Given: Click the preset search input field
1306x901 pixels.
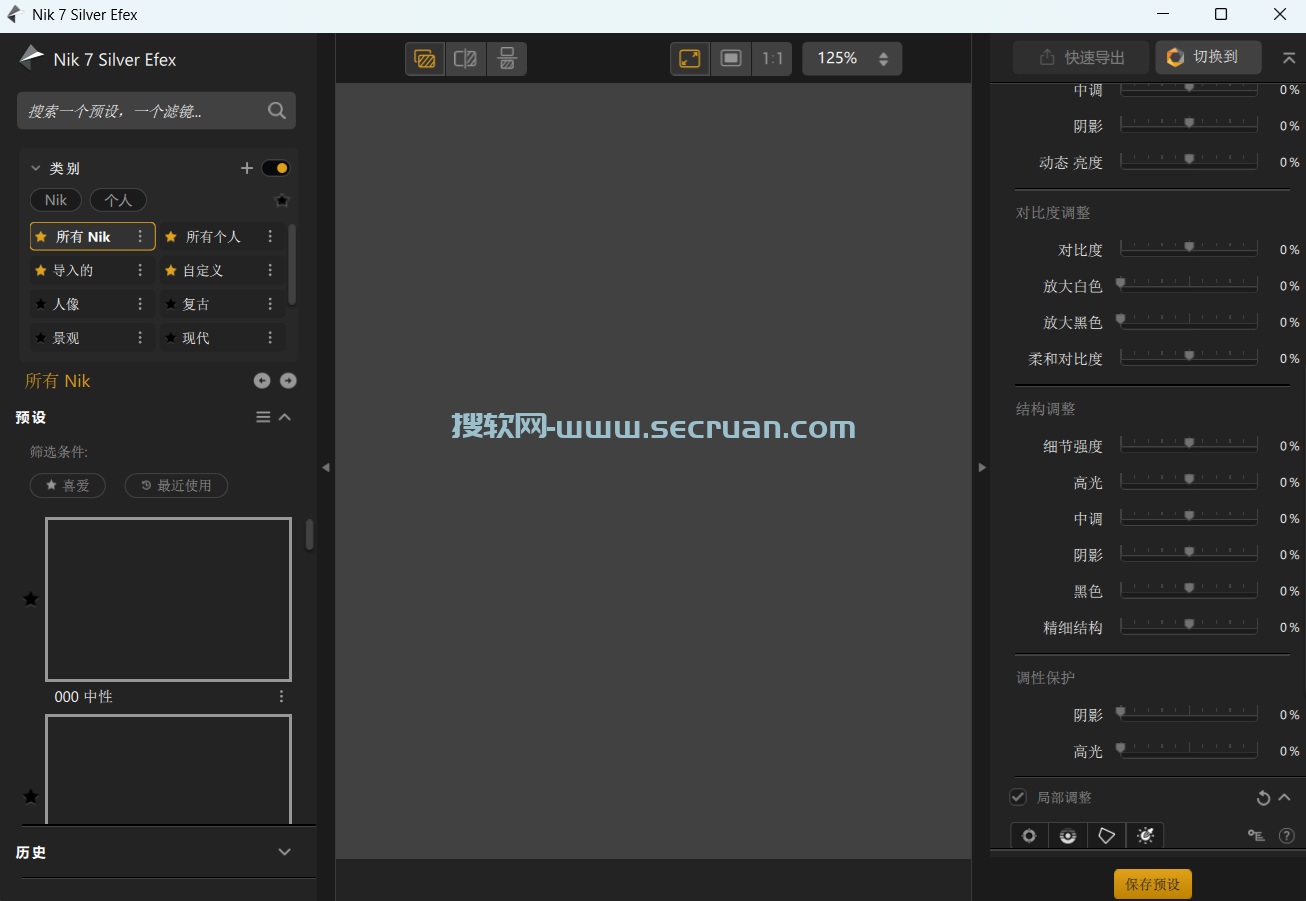Looking at the screenshot, I should pos(156,111).
